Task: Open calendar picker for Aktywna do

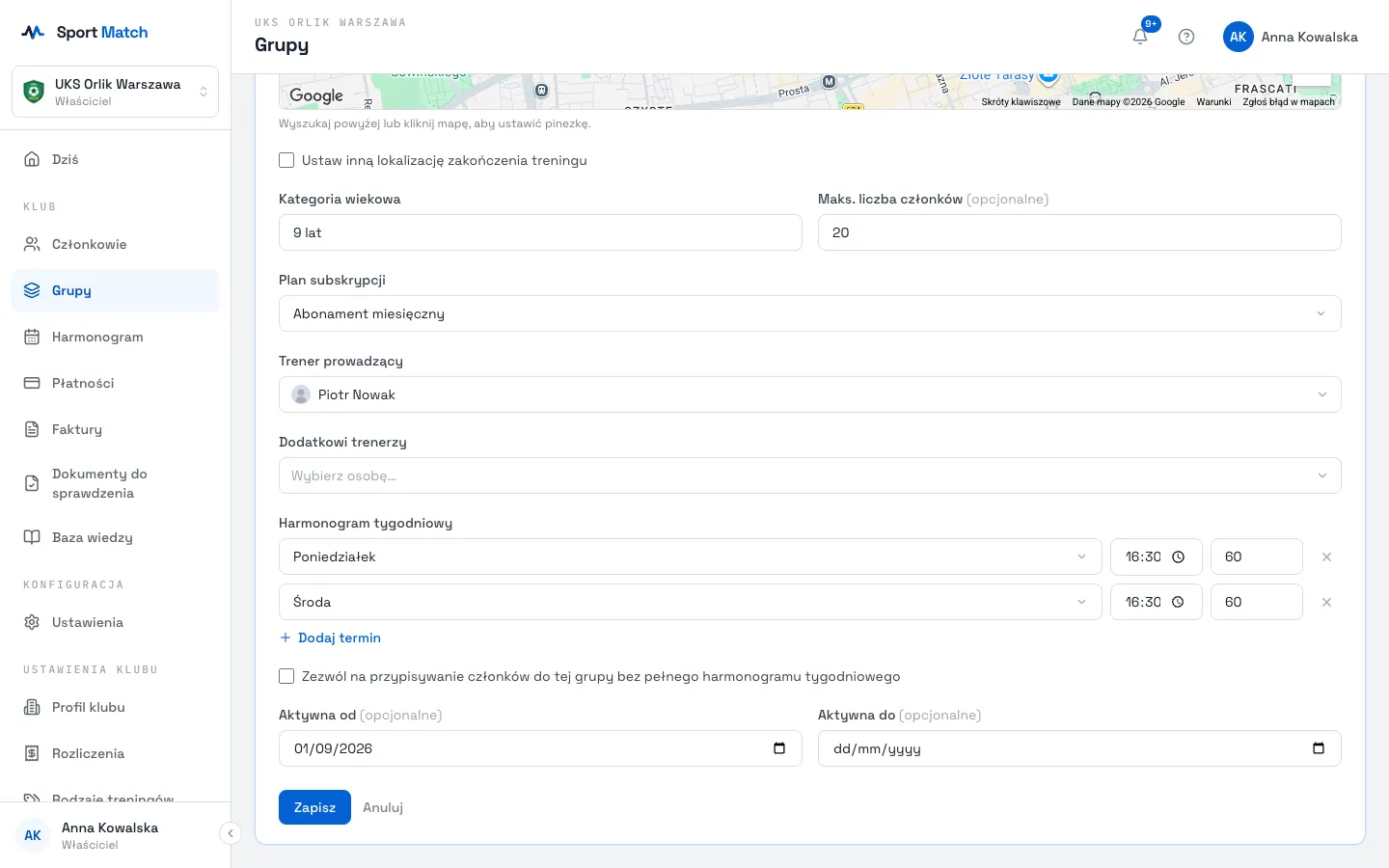Action: [1319, 748]
